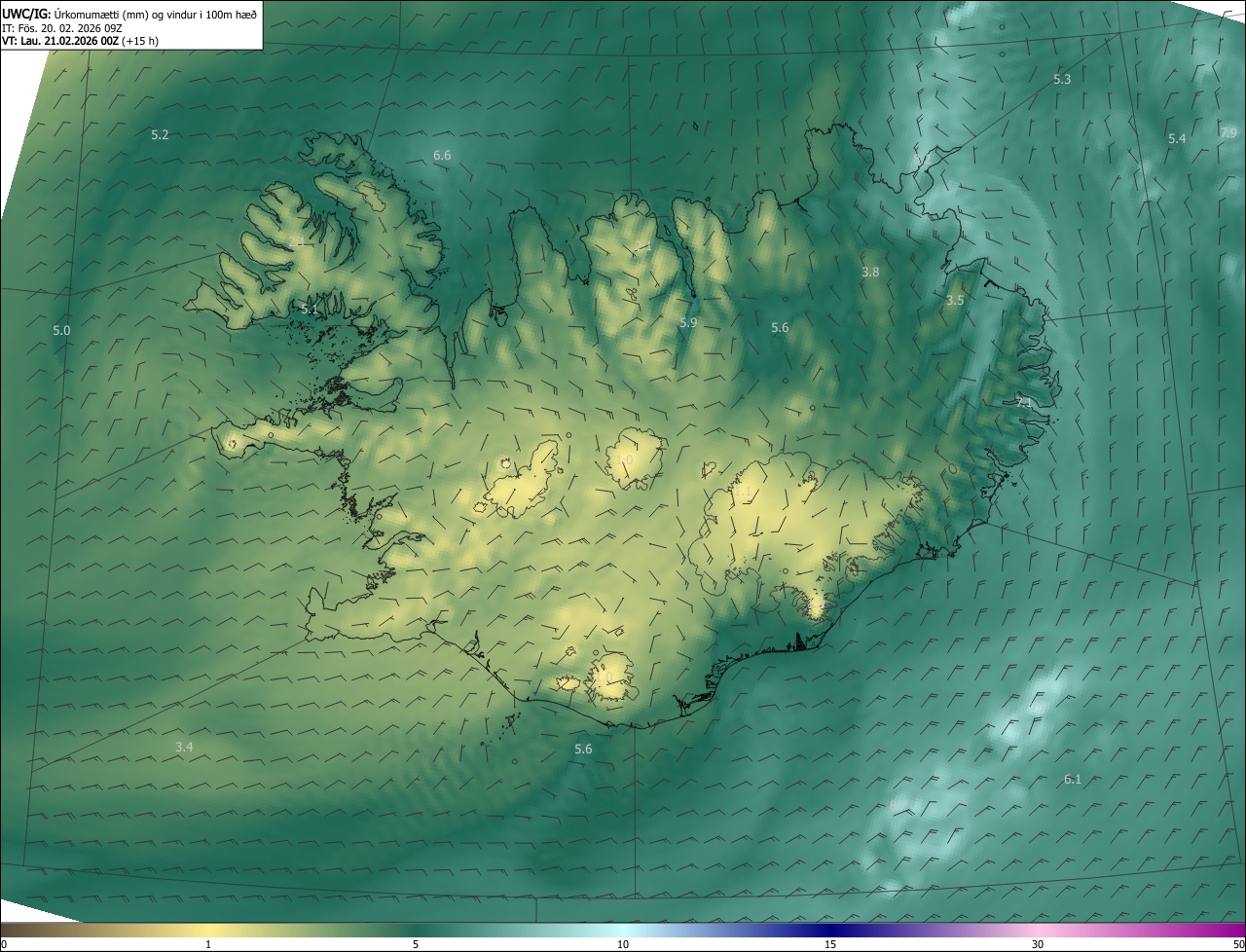The width and height of the screenshot is (1246, 952).
Task: Click the 5.9 value label on the map
Action: click(688, 322)
